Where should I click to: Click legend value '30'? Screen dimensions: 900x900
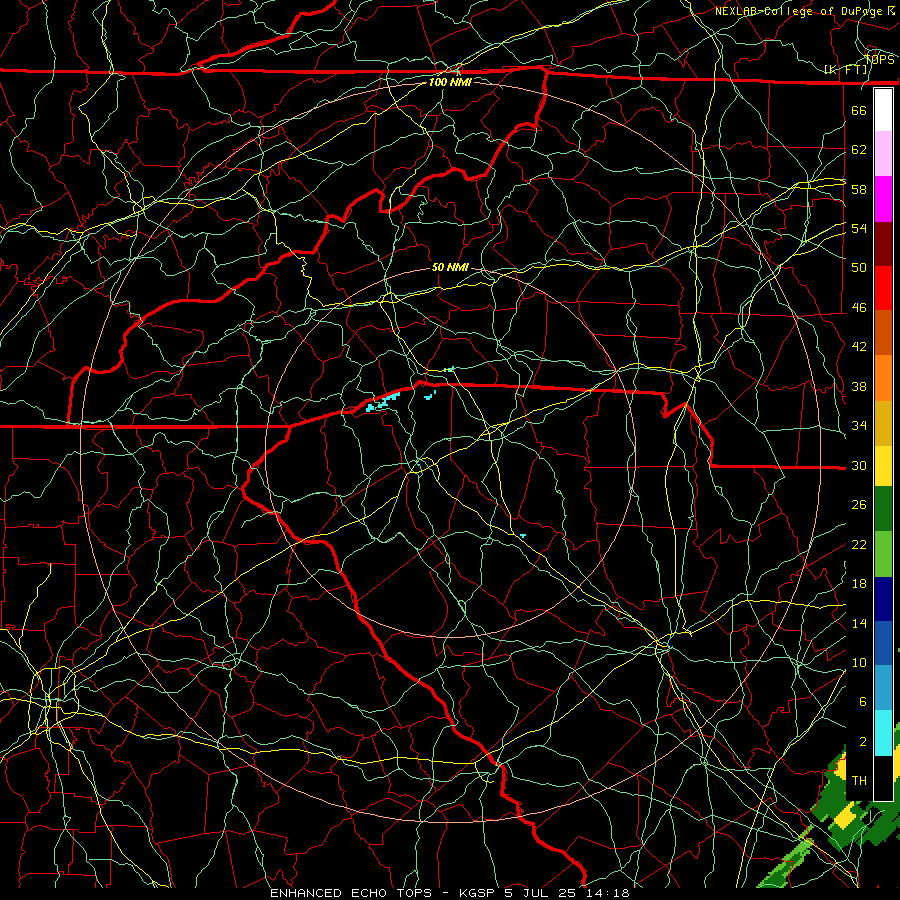click(859, 465)
